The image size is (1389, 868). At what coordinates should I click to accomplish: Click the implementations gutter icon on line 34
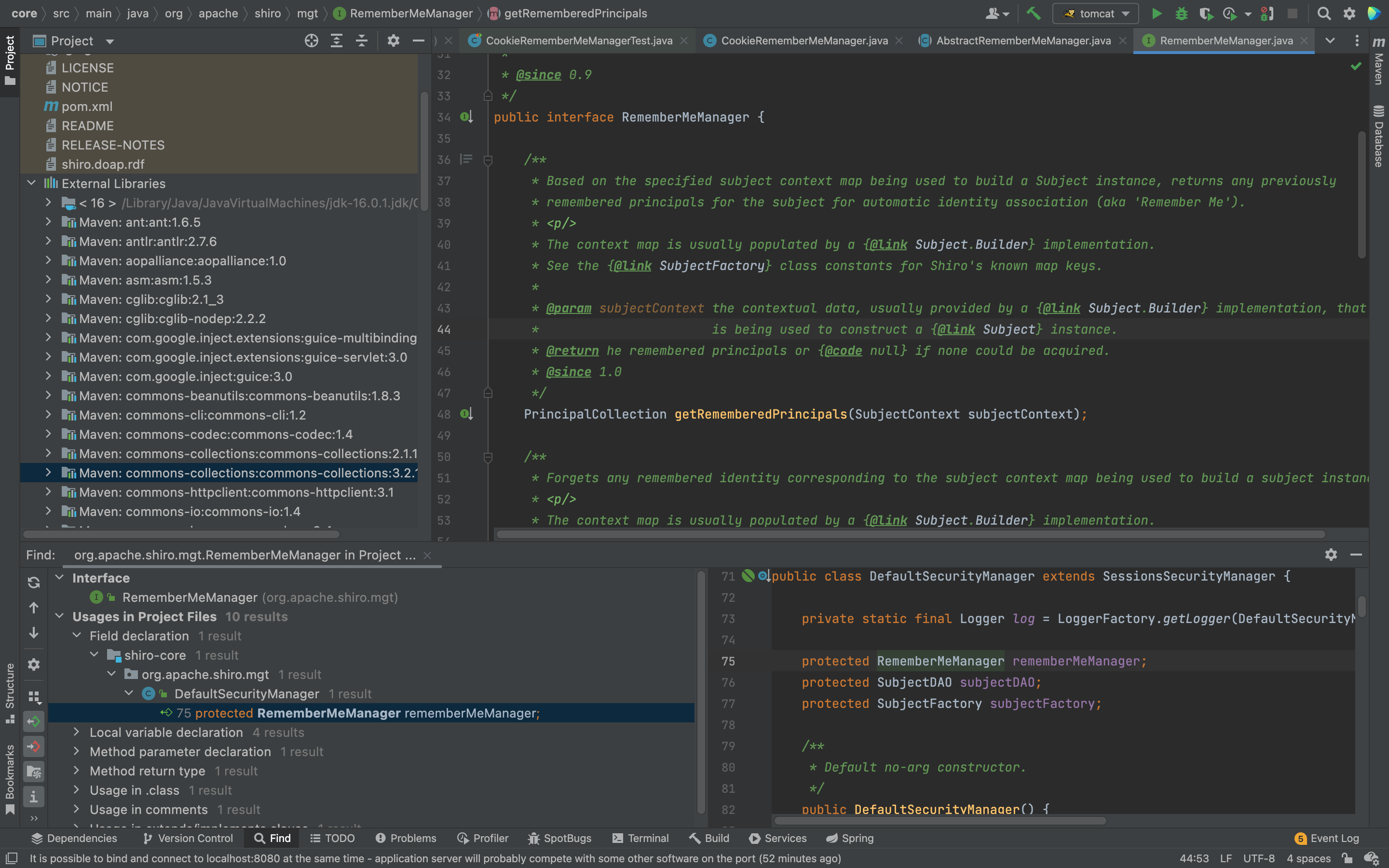click(x=466, y=117)
